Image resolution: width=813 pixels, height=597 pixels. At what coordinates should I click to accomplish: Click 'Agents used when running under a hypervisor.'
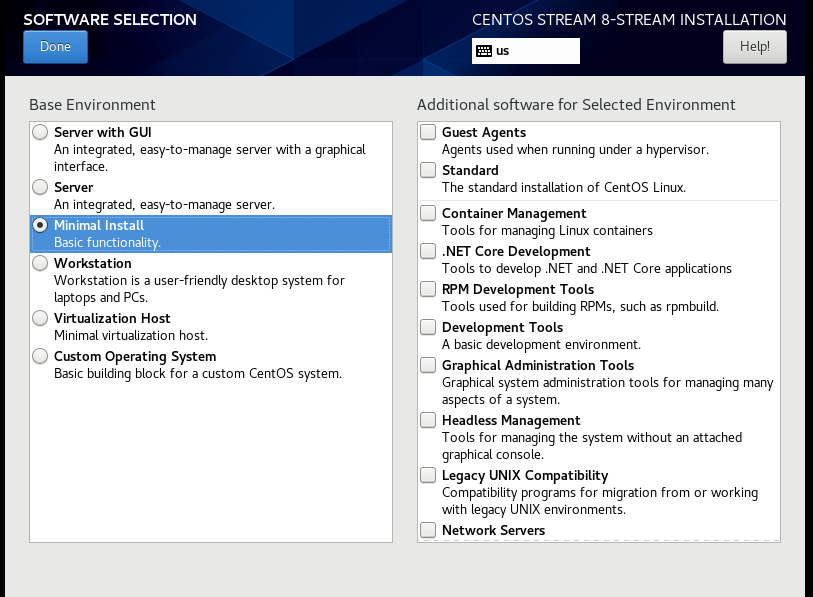coord(575,150)
